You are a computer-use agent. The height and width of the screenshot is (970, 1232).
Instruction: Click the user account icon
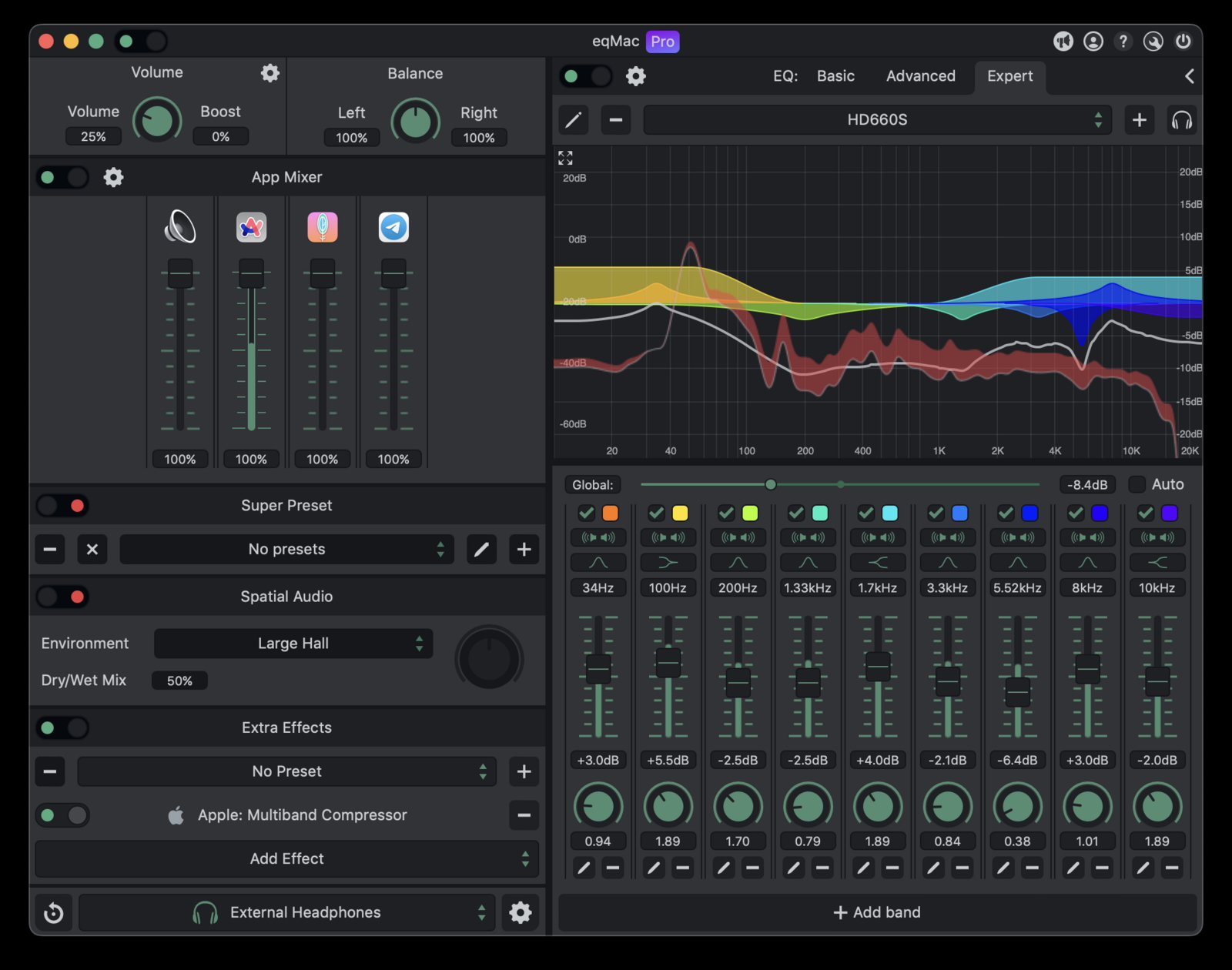tap(1093, 42)
